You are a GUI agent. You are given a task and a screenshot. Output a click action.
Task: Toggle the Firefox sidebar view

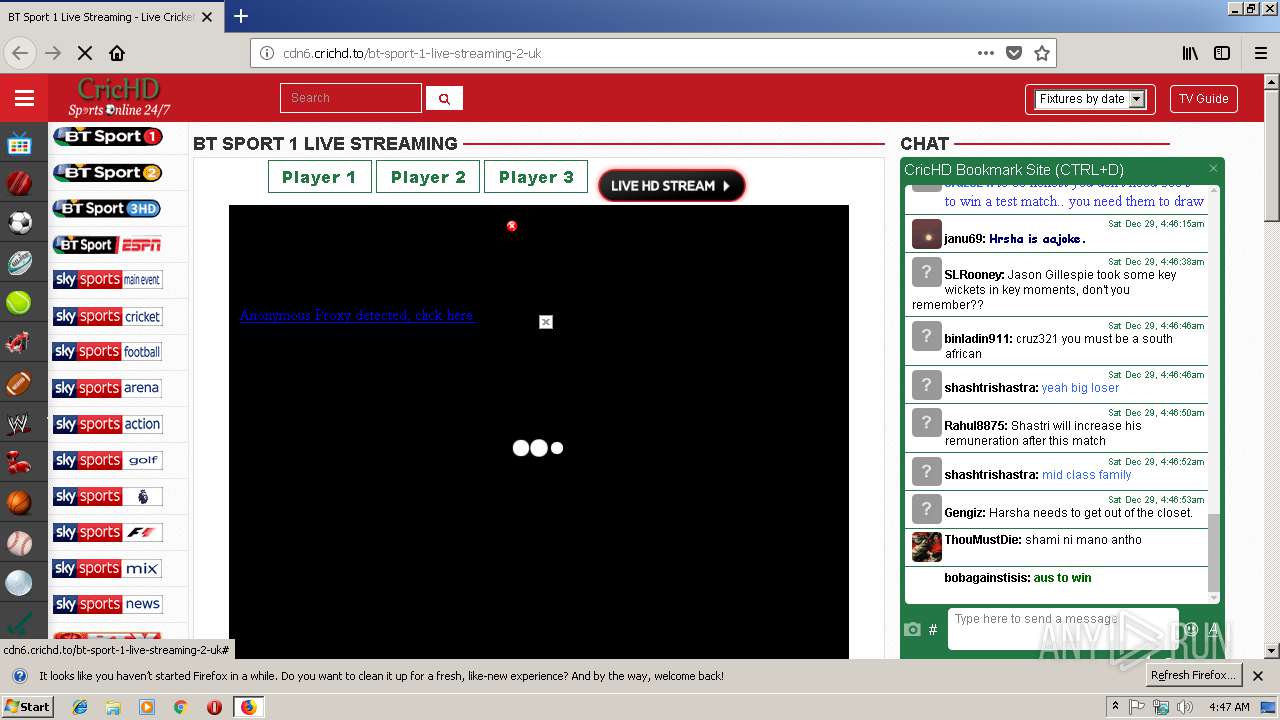[x=1222, y=53]
